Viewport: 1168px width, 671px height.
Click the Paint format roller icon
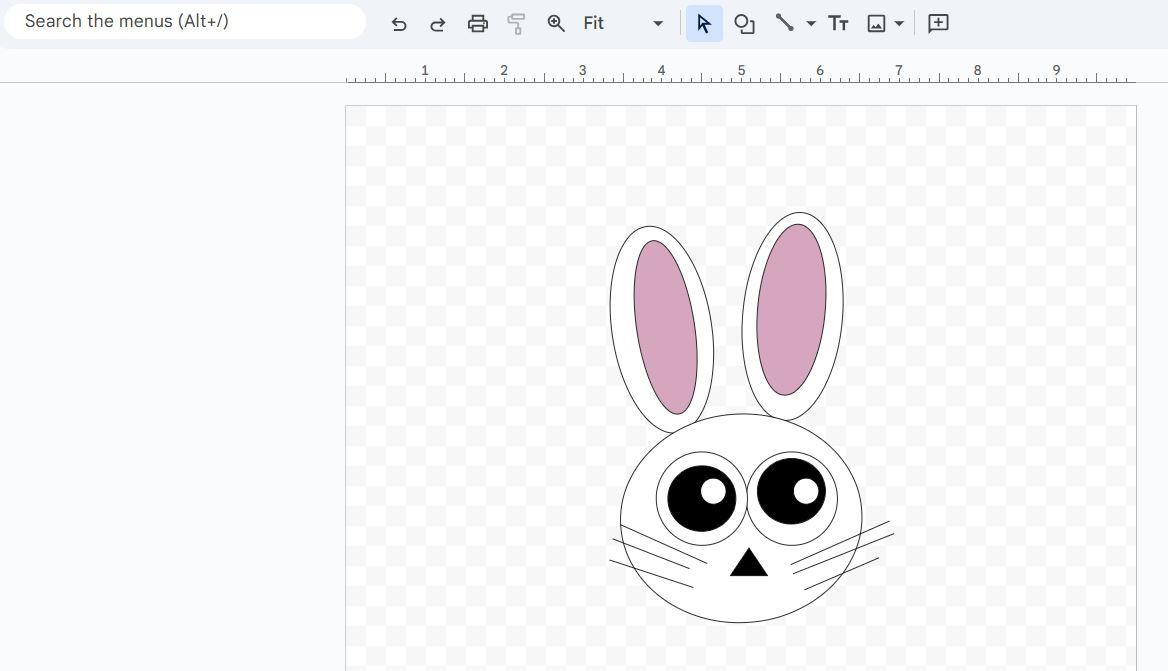(517, 24)
